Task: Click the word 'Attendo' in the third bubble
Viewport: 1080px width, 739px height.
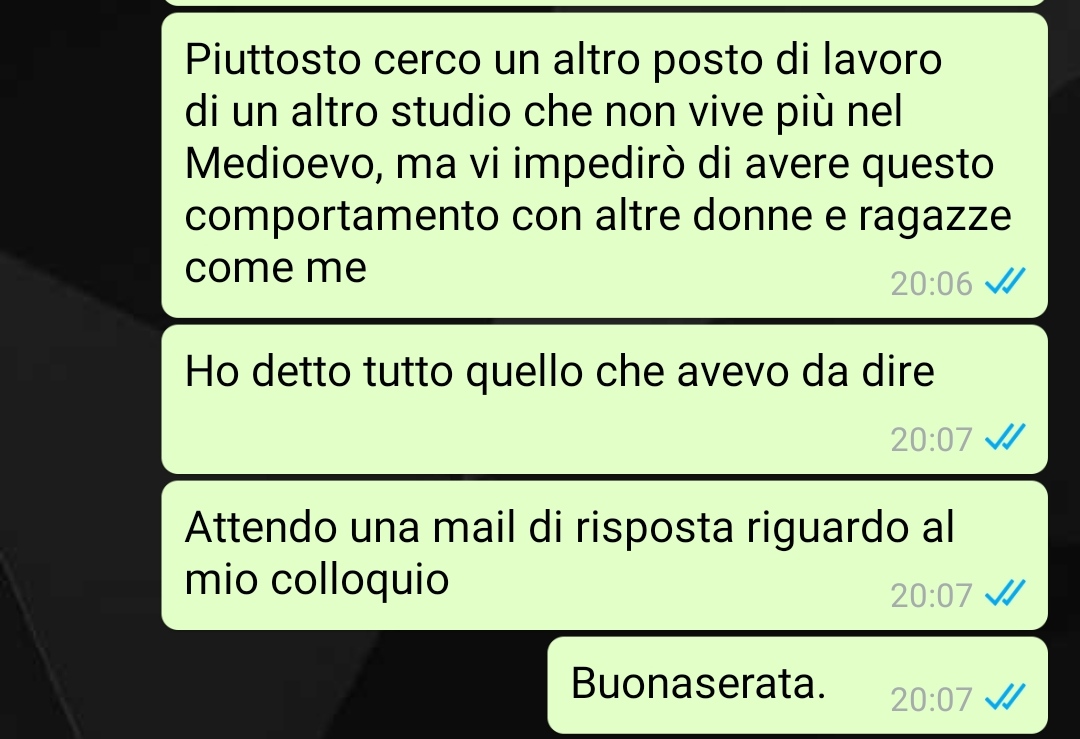Action: click(261, 528)
